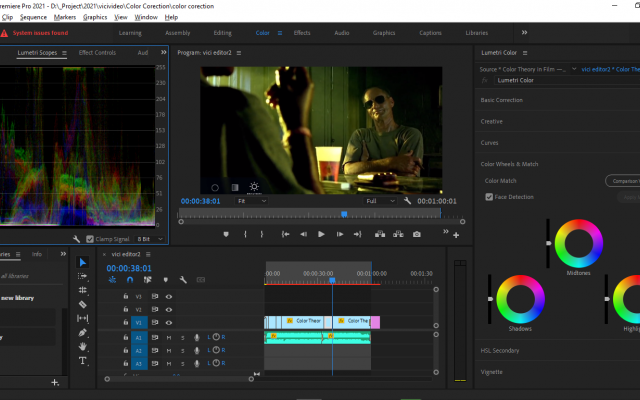The image size is (640, 400).
Task: Toggle Clamp Signal checkbox
Action: click(x=90, y=239)
